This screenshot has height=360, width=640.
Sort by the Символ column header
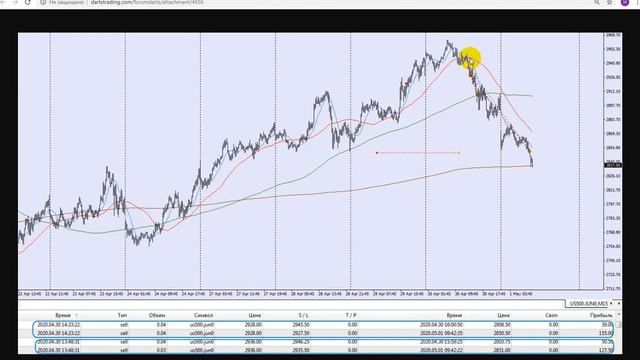point(204,315)
